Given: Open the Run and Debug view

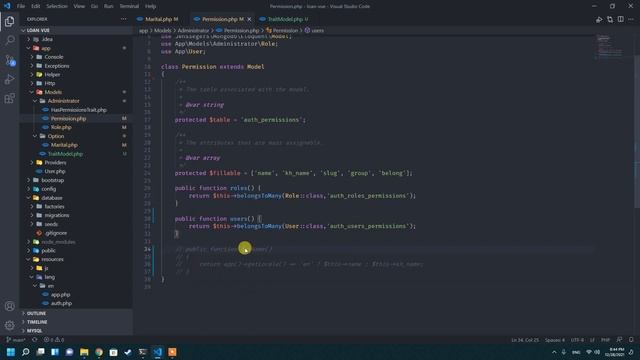Looking at the screenshot, I should tap(10, 79).
